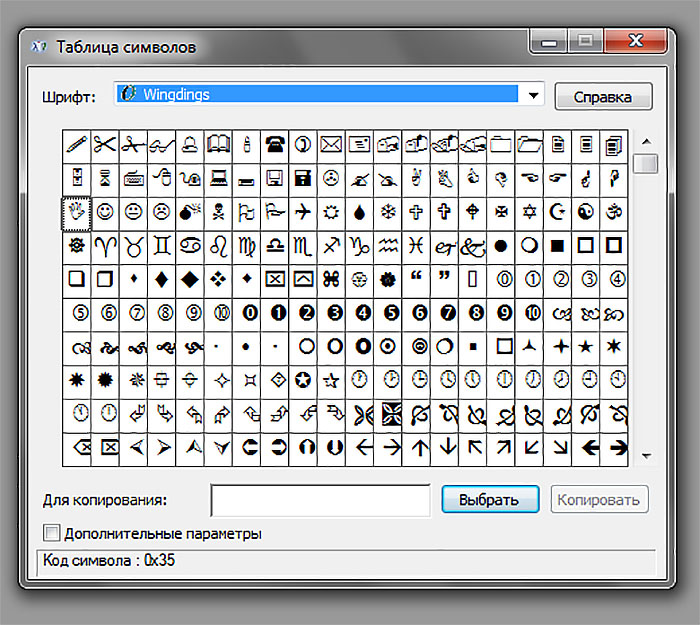Select the skull and crossbones symbol
The height and width of the screenshot is (625, 700).
point(218,212)
